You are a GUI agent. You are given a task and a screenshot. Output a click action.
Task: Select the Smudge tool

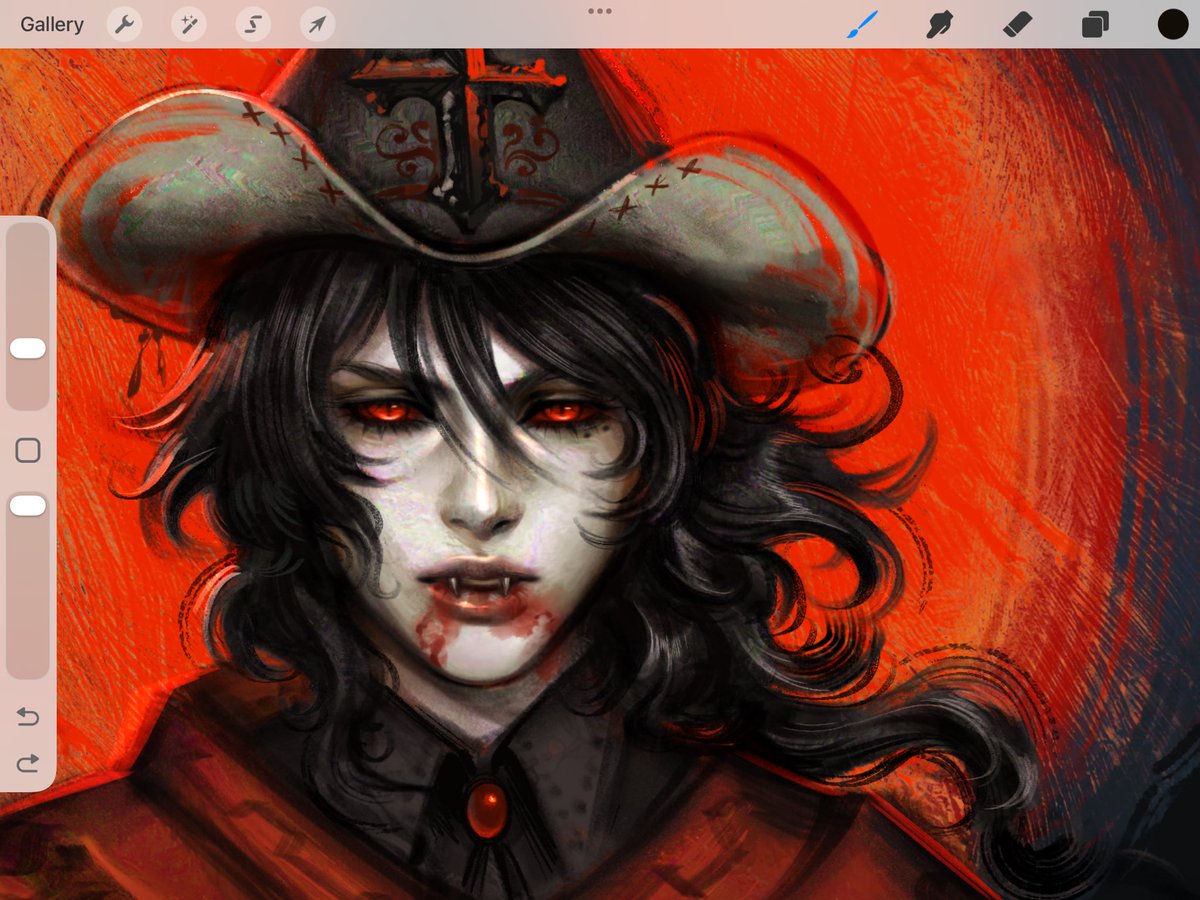click(x=939, y=25)
